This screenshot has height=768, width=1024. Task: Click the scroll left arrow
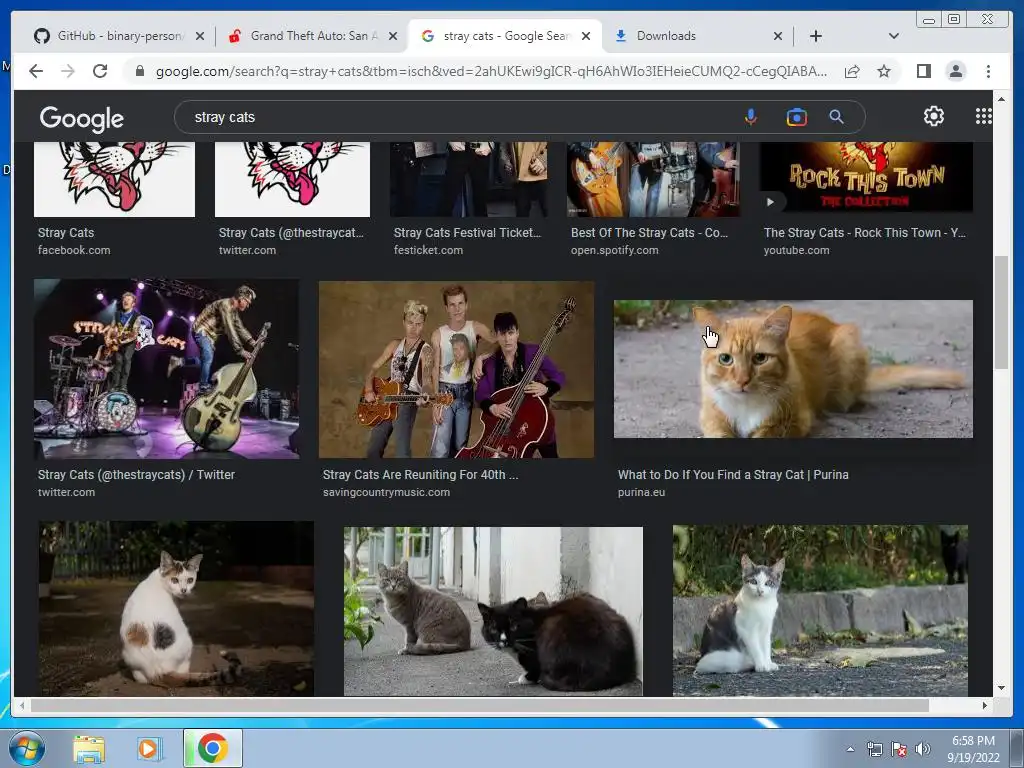[22, 705]
